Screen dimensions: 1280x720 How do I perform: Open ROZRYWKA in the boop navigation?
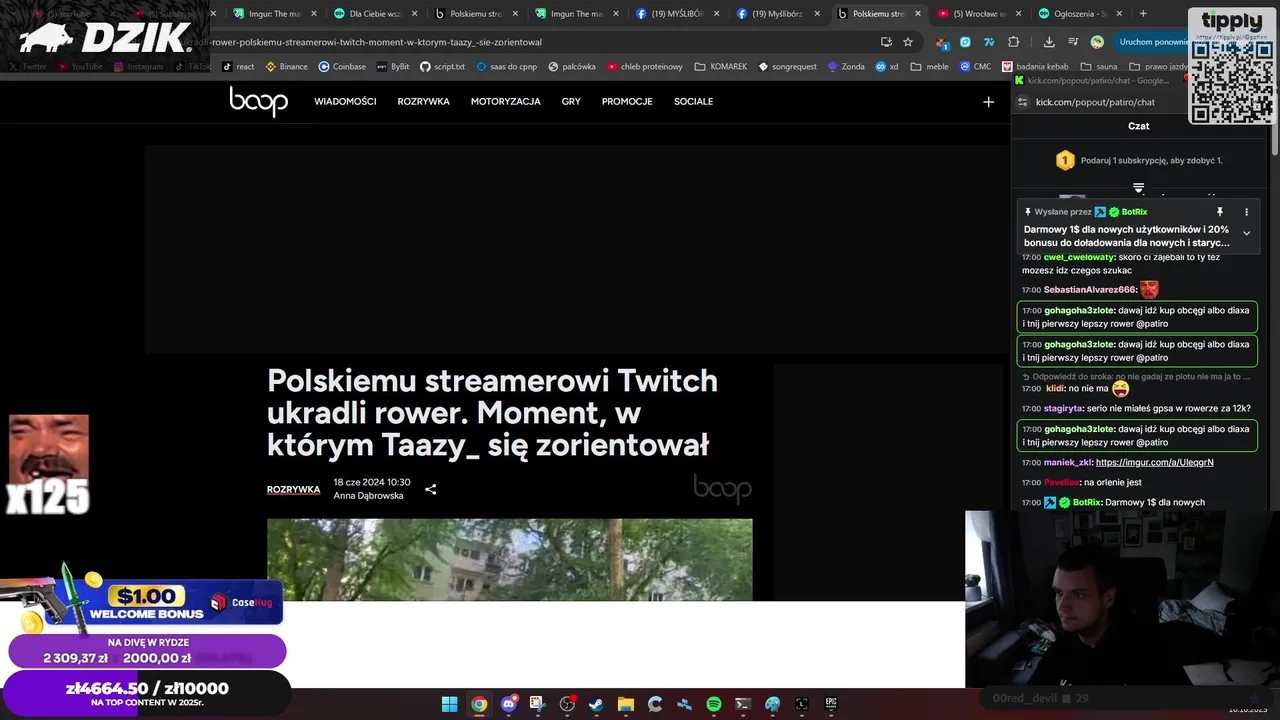423,102
